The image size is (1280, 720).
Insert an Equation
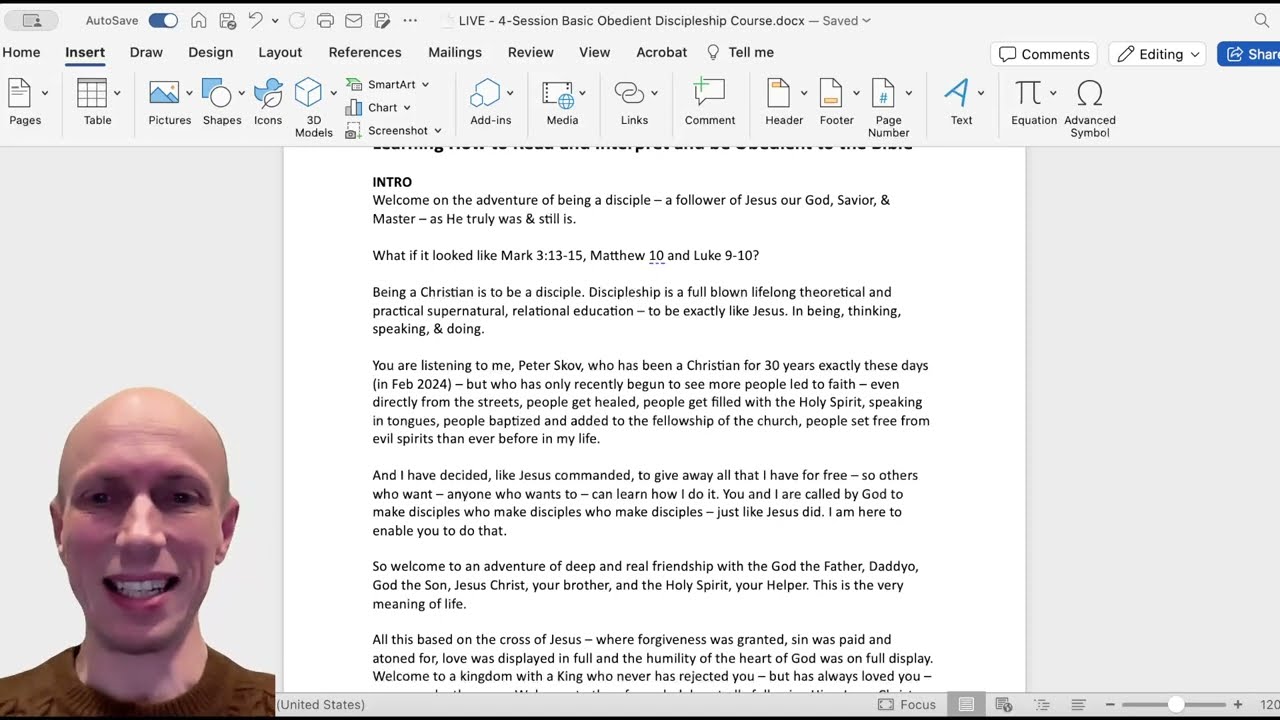[1034, 102]
